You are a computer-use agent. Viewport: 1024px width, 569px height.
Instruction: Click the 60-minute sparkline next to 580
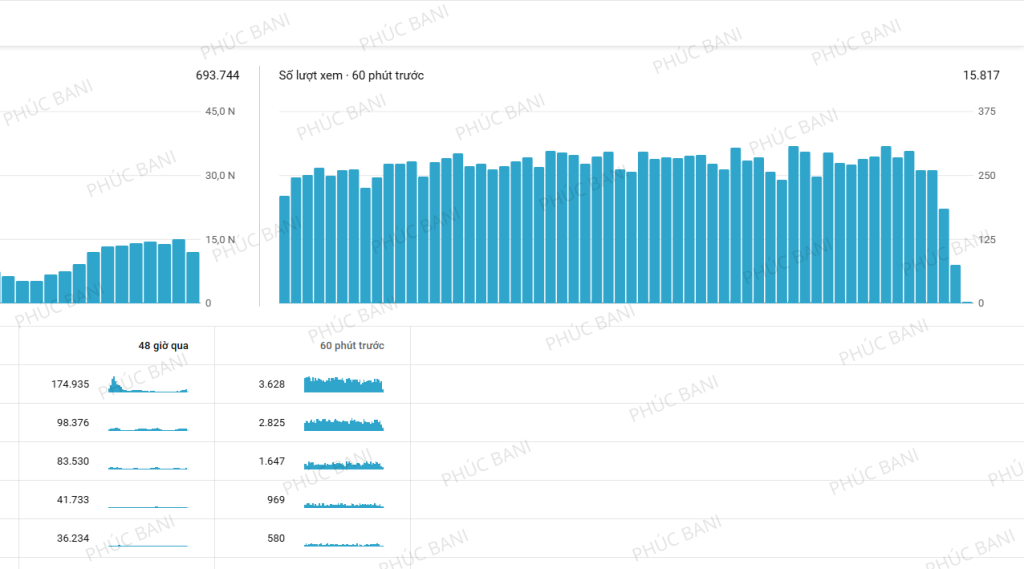[x=344, y=544]
